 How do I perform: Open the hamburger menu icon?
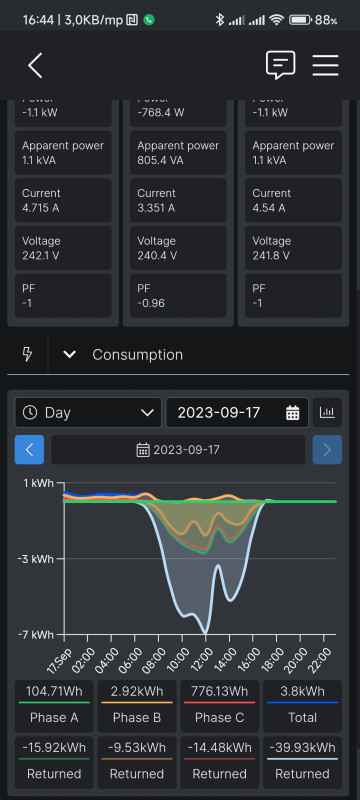tap(325, 65)
